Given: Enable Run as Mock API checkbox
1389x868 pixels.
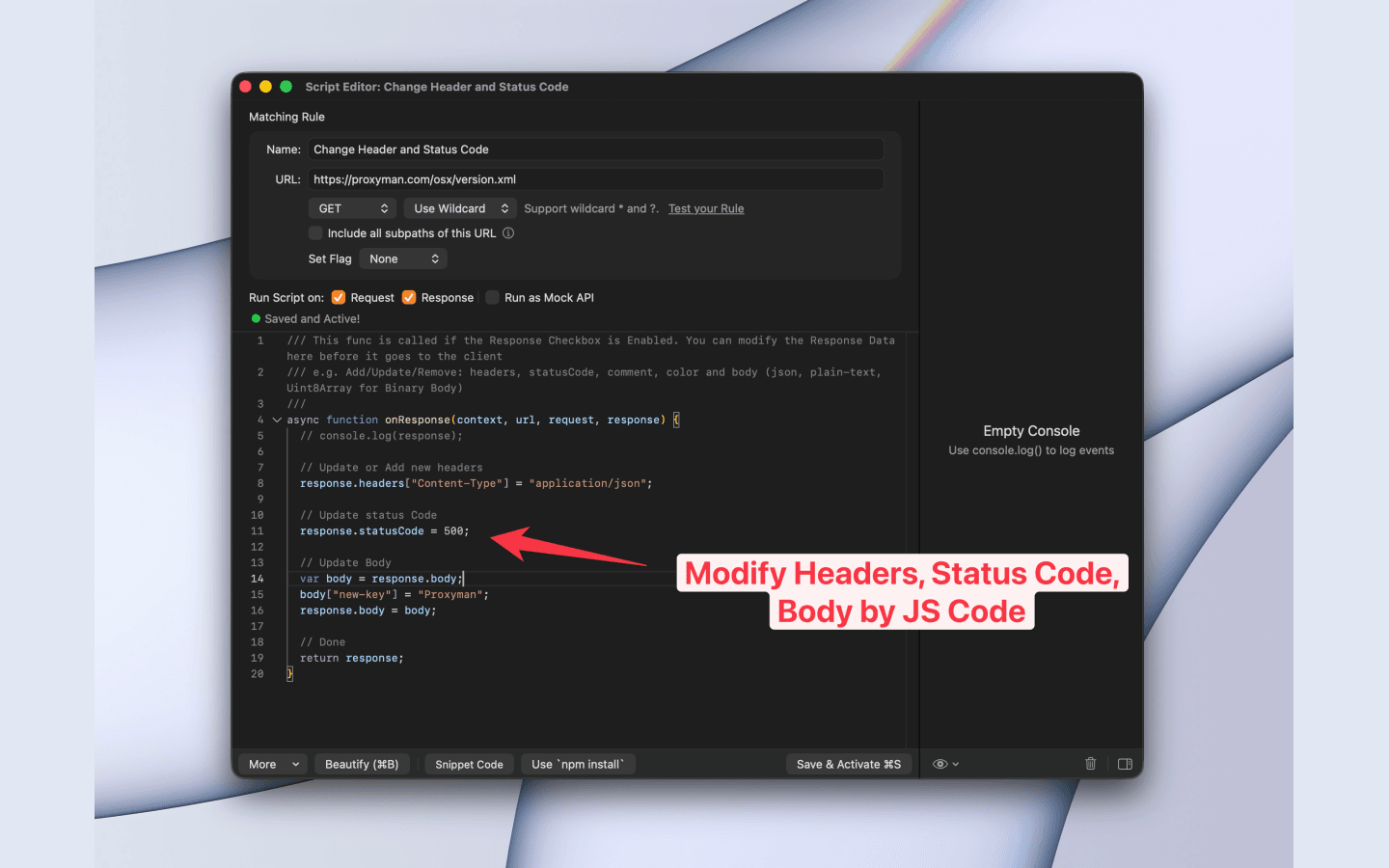Looking at the screenshot, I should [492, 297].
